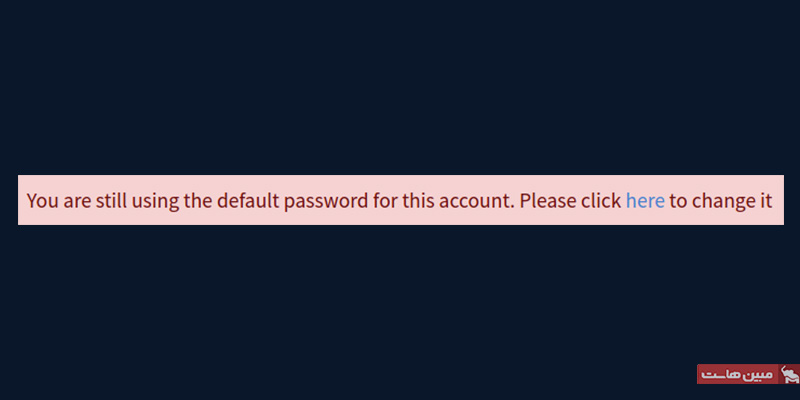This screenshot has height=400, width=800.
Task: Click the Persian "مبین هاست" watermark text
Action: (737, 374)
